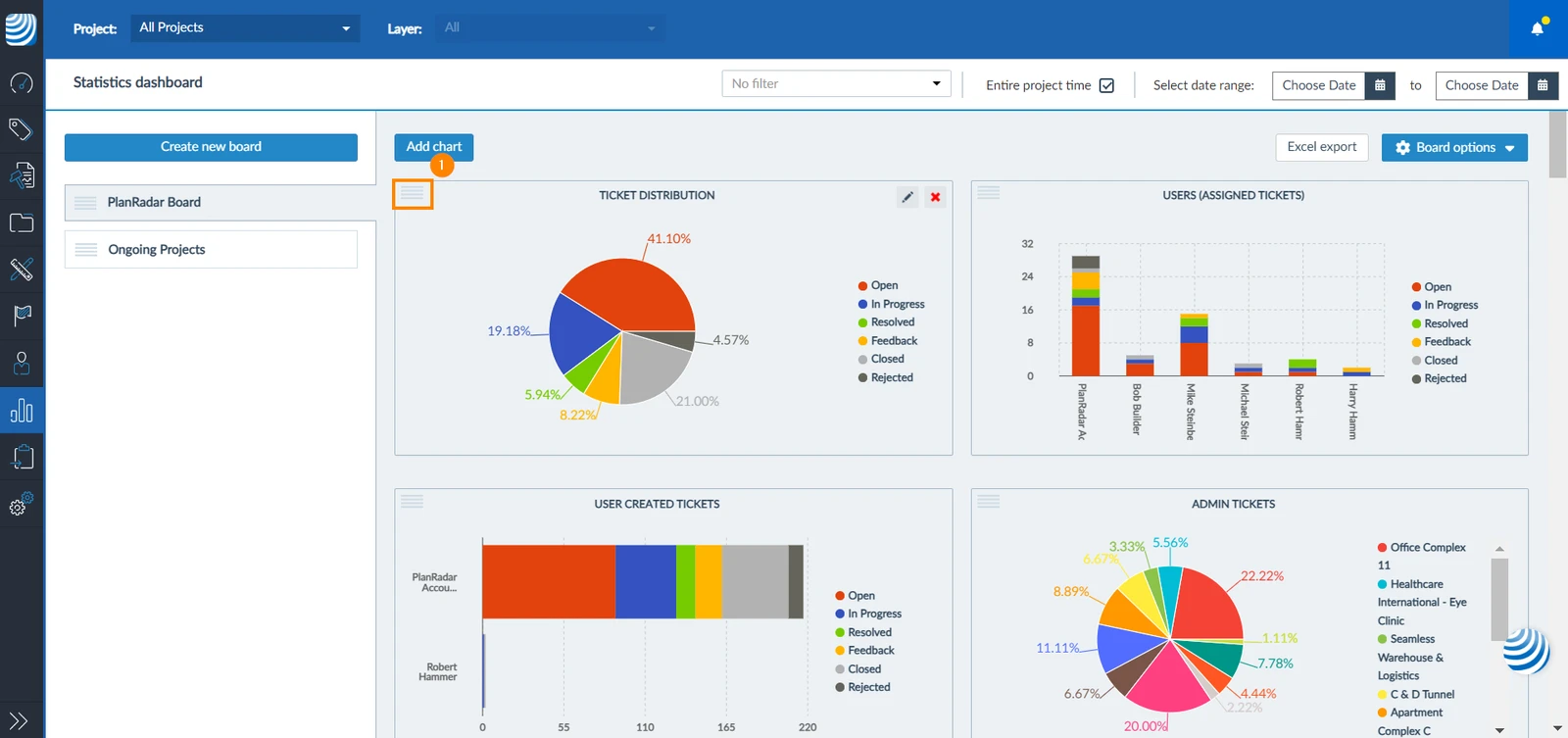The height and width of the screenshot is (738, 1568).
Task: Open the clipboard icon in sidebar
Action: pyautogui.click(x=22, y=457)
